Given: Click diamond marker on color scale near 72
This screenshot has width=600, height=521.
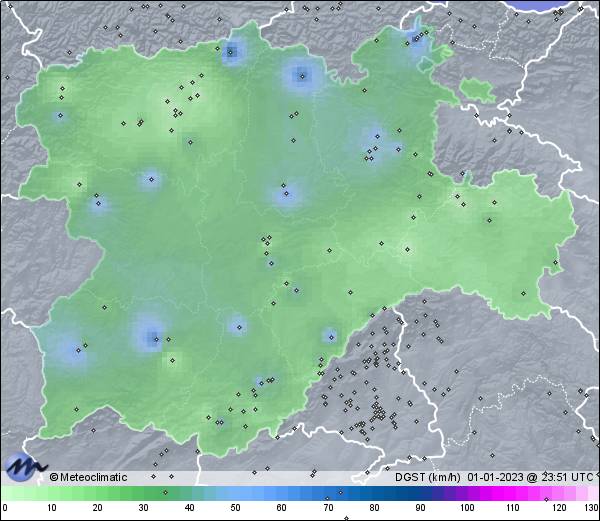Looking at the screenshot, I should [x=340, y=492].
